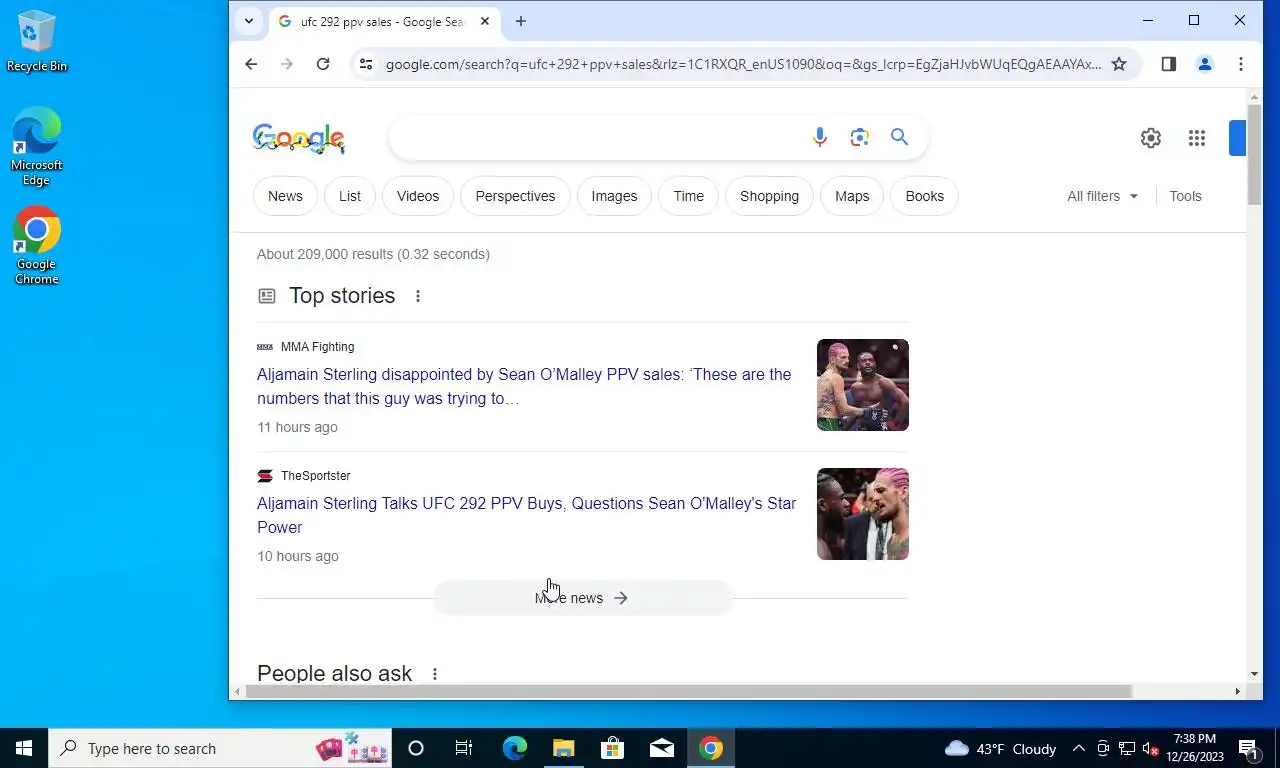1280x768 pixels.
Task: Click the taskbar search box
Action: point(220,748)
